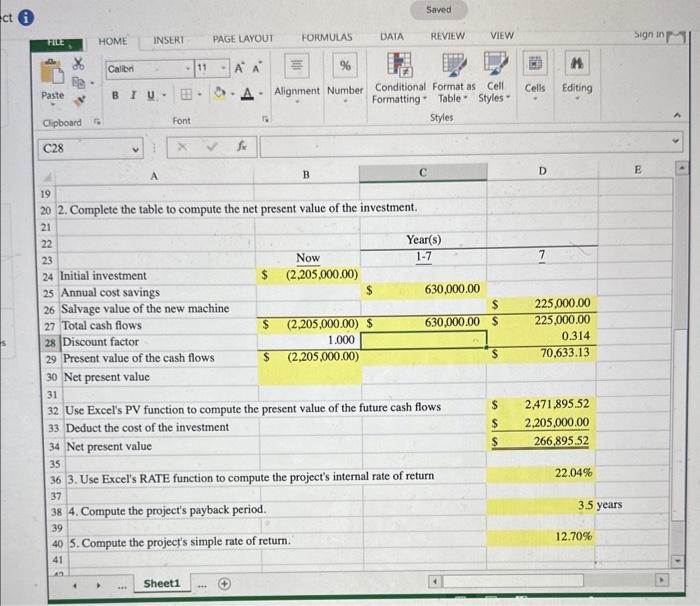Image resolution: width=700 pixels, height=606 pixels.
Task: Toggle Bold formatting
Action: [115, 95]
